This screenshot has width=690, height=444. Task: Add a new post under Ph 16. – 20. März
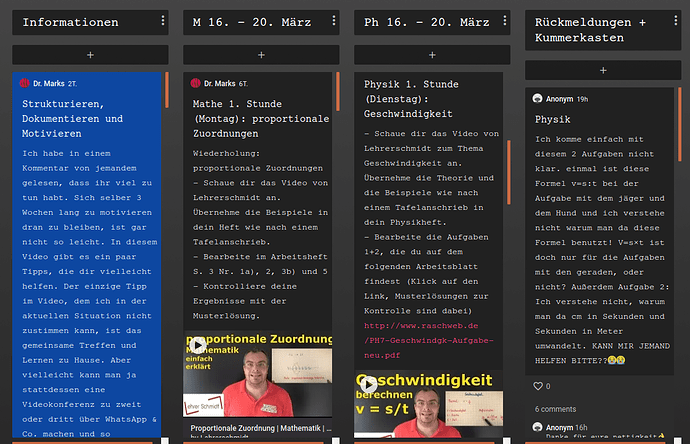point(432,55)
